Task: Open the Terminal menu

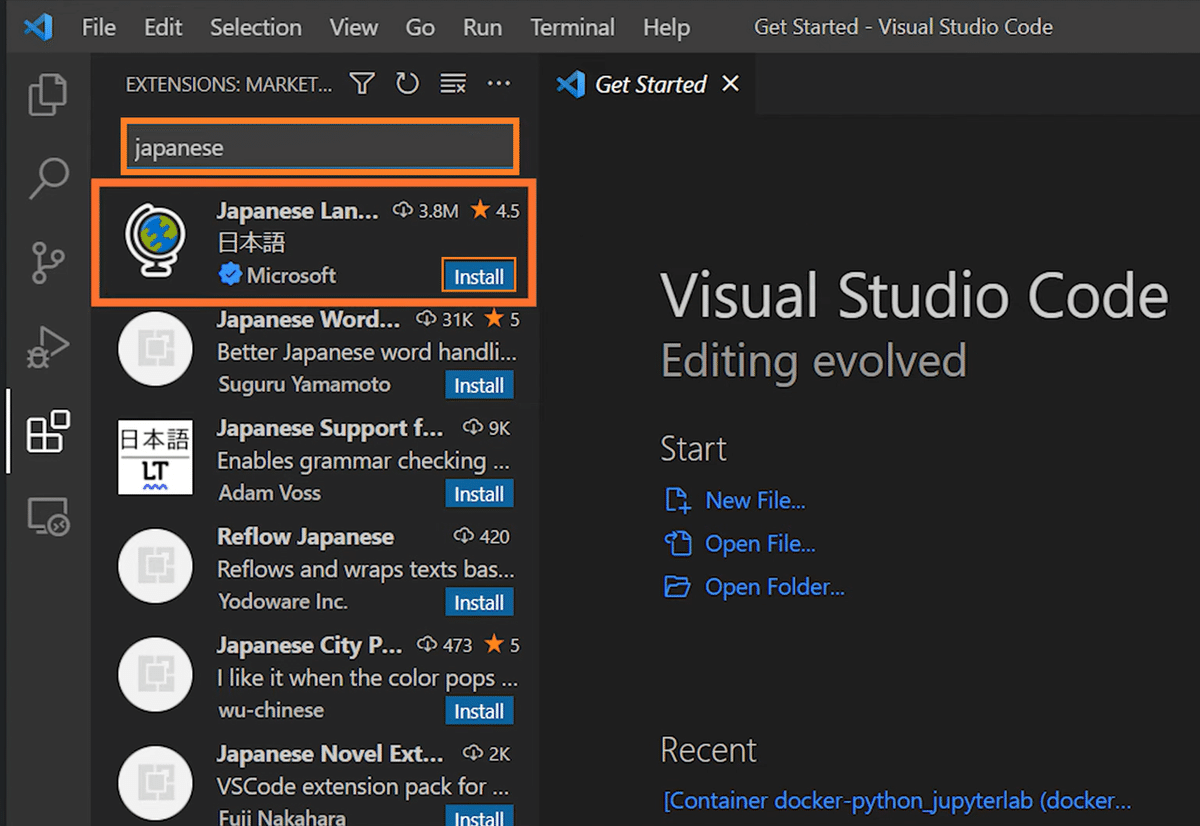Action: [572, 27]
